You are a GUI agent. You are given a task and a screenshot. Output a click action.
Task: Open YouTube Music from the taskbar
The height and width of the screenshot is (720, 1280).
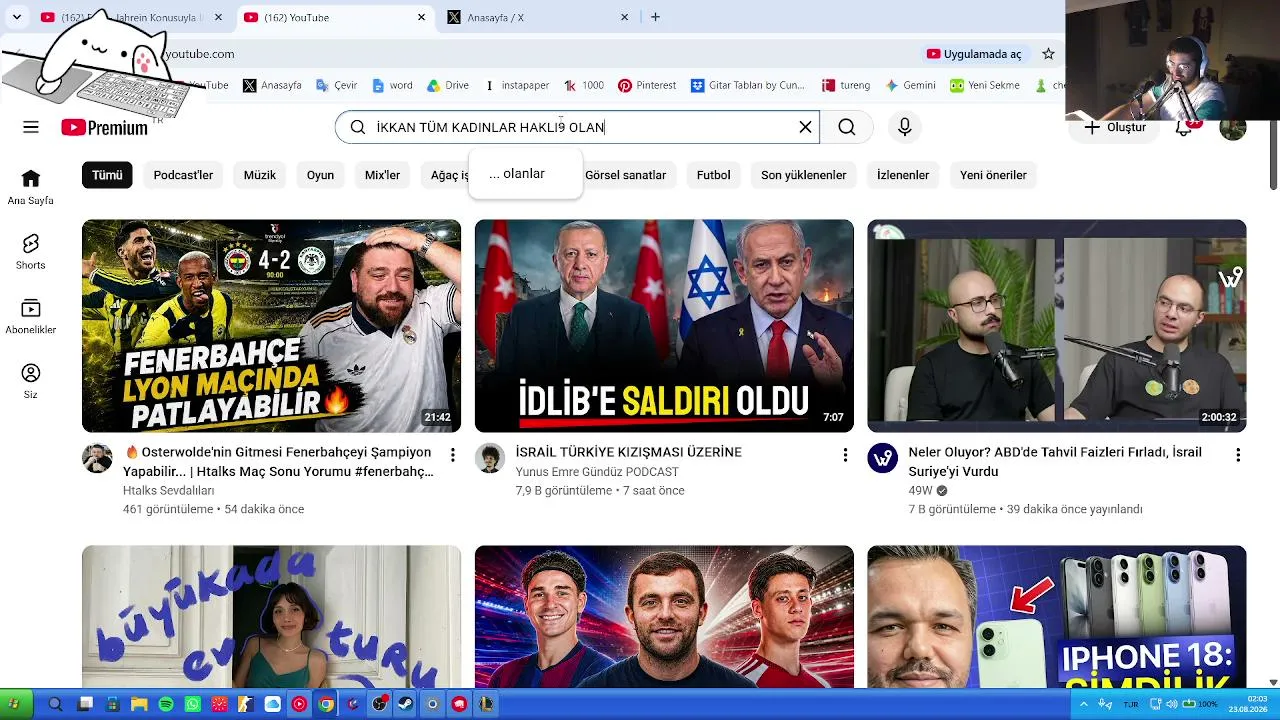(x=299, y=704)
